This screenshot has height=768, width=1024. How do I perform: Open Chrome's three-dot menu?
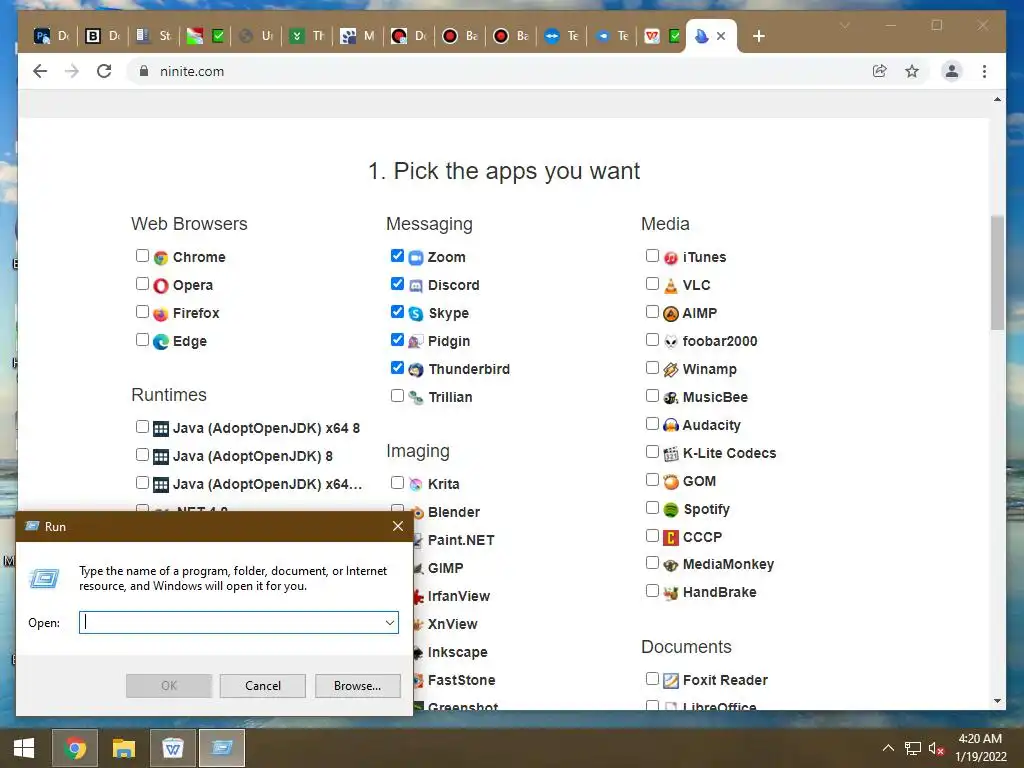[x=984, y=71]
